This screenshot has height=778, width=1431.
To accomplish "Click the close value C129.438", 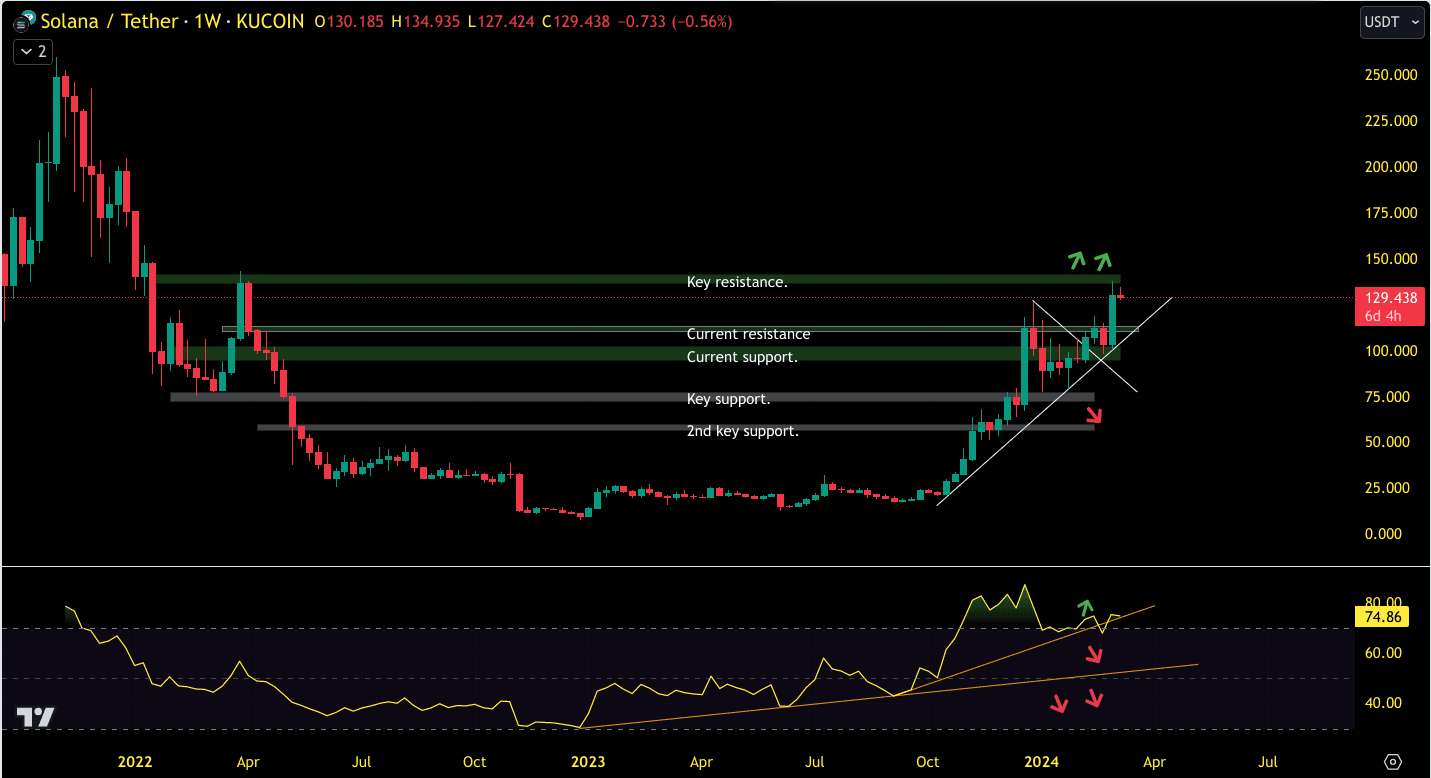I will coord(577,21).
